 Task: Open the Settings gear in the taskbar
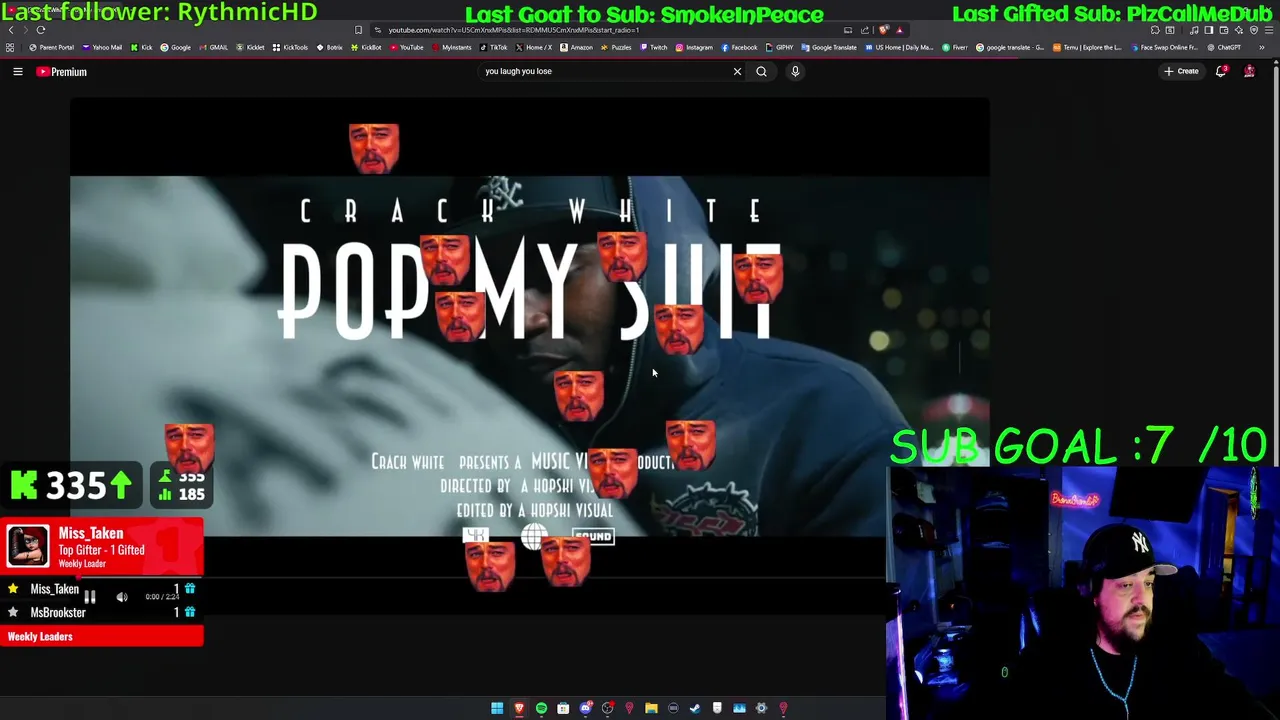point(761,708)
